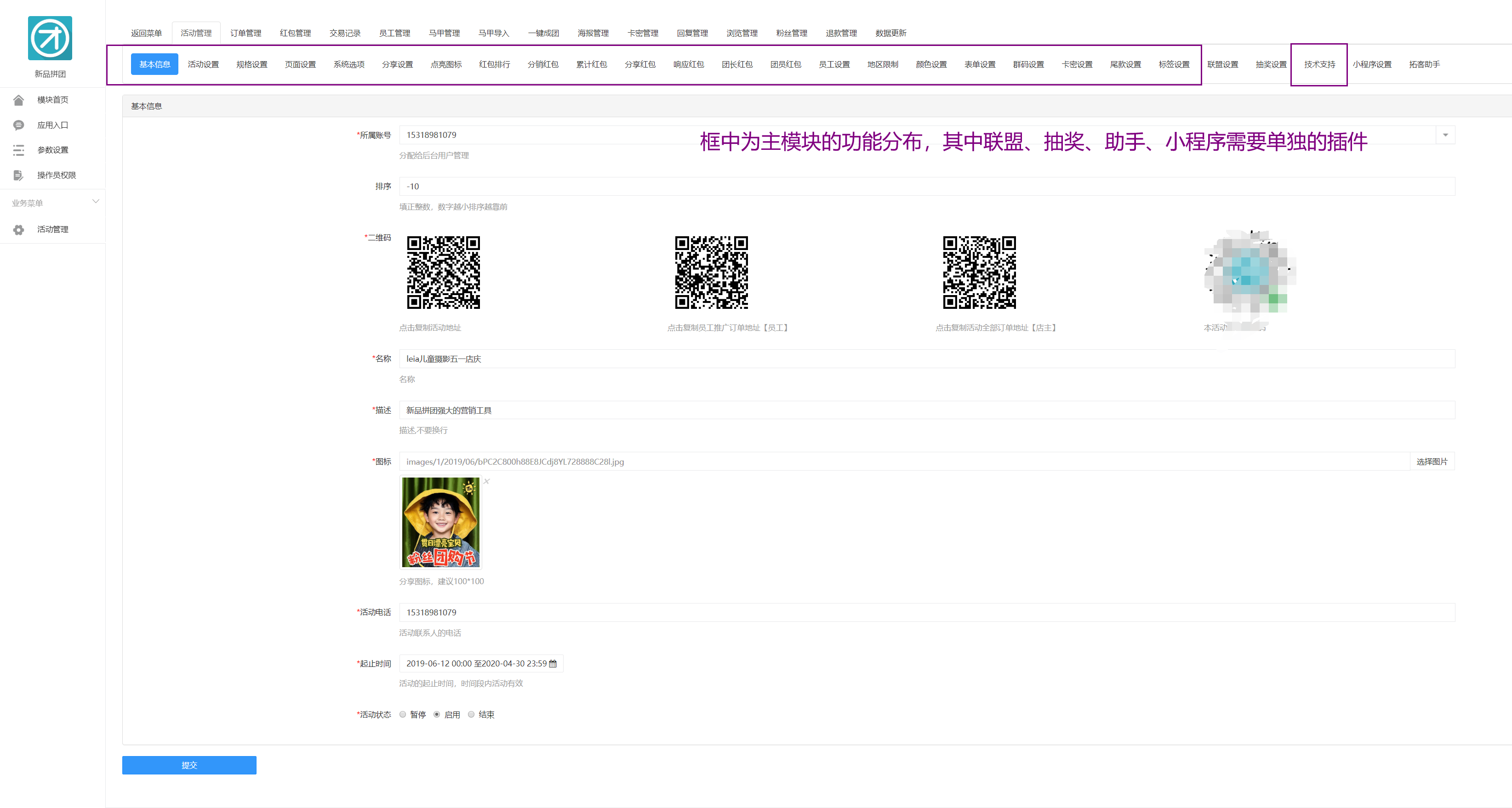Select the 表单设置 sub-tab
1512x808 pixels.
tap(980, 64)
